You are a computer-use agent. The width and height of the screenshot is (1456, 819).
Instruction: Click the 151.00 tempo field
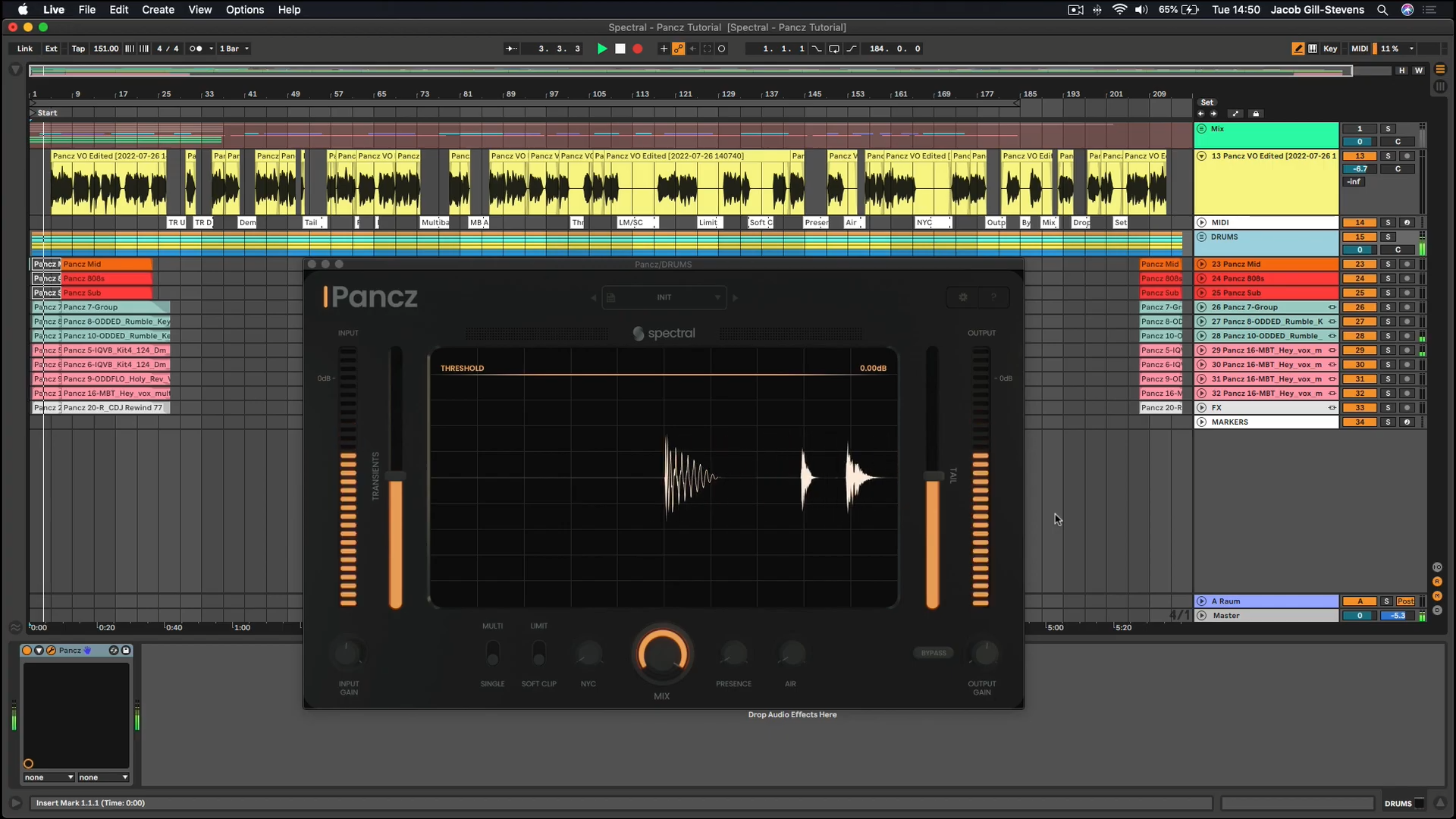point(106,49)
